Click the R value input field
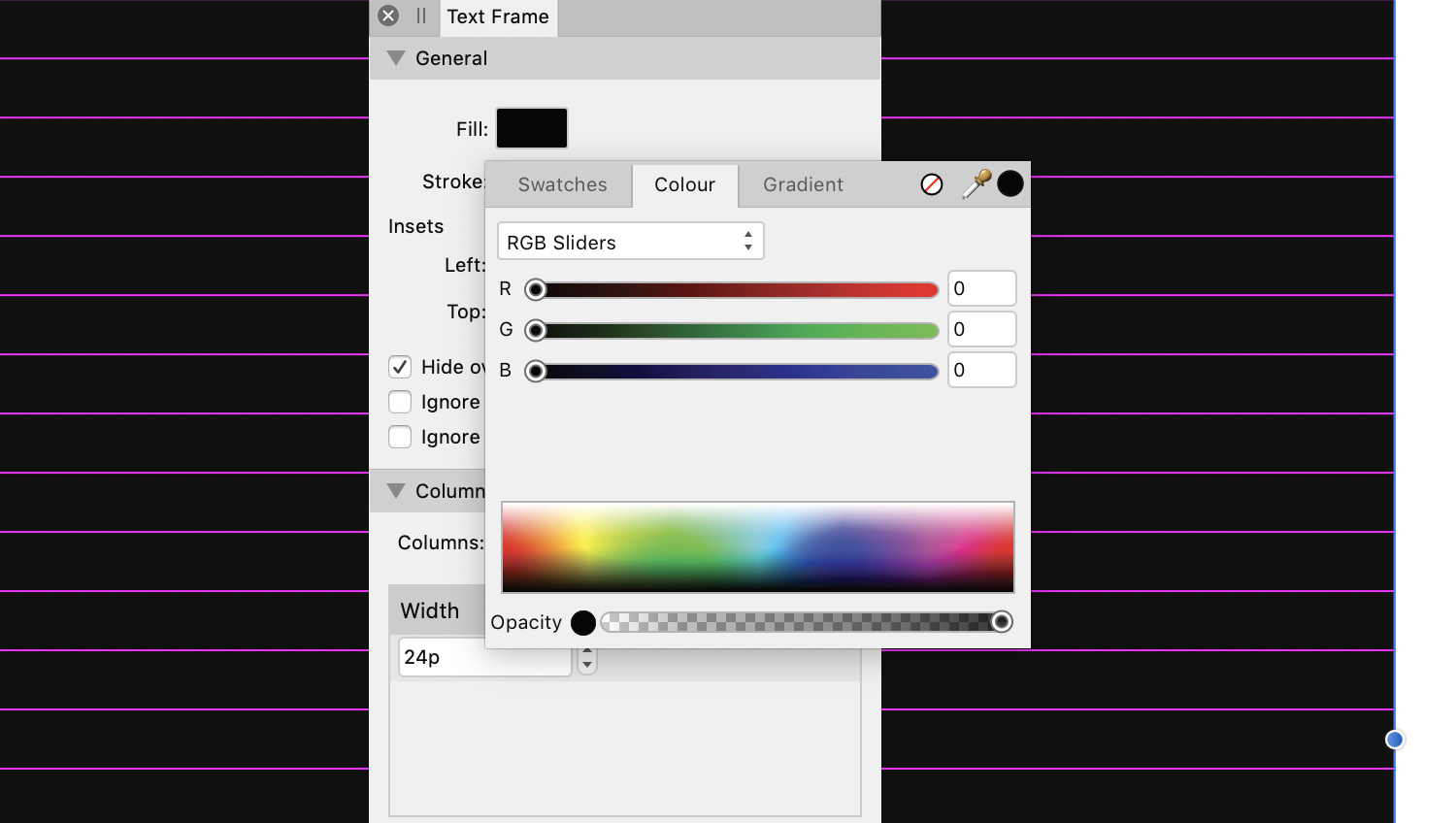The width and height of the screenshot is (1456, 823). click(981, 288)
